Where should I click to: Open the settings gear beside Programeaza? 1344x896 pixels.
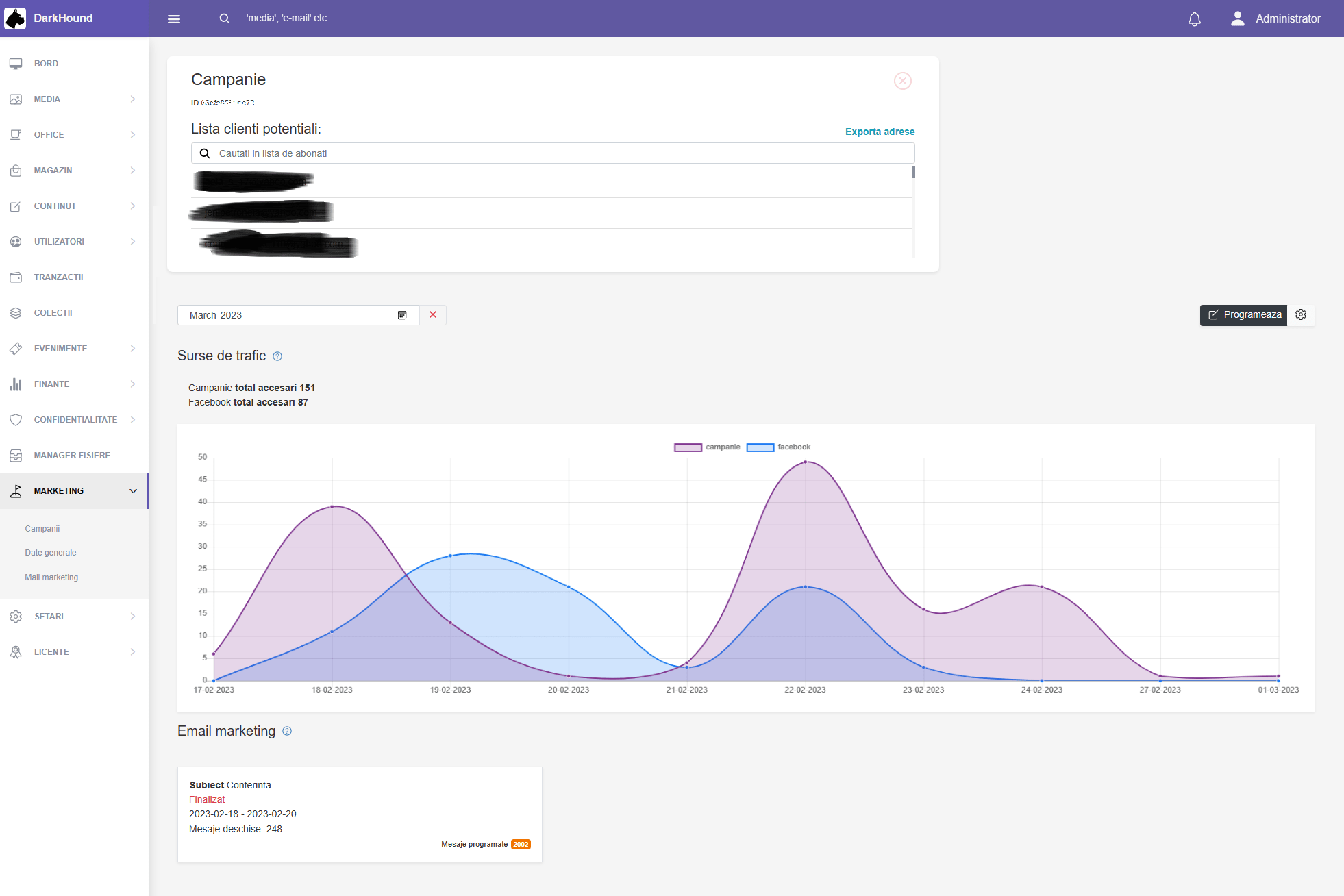point(1301,314)
